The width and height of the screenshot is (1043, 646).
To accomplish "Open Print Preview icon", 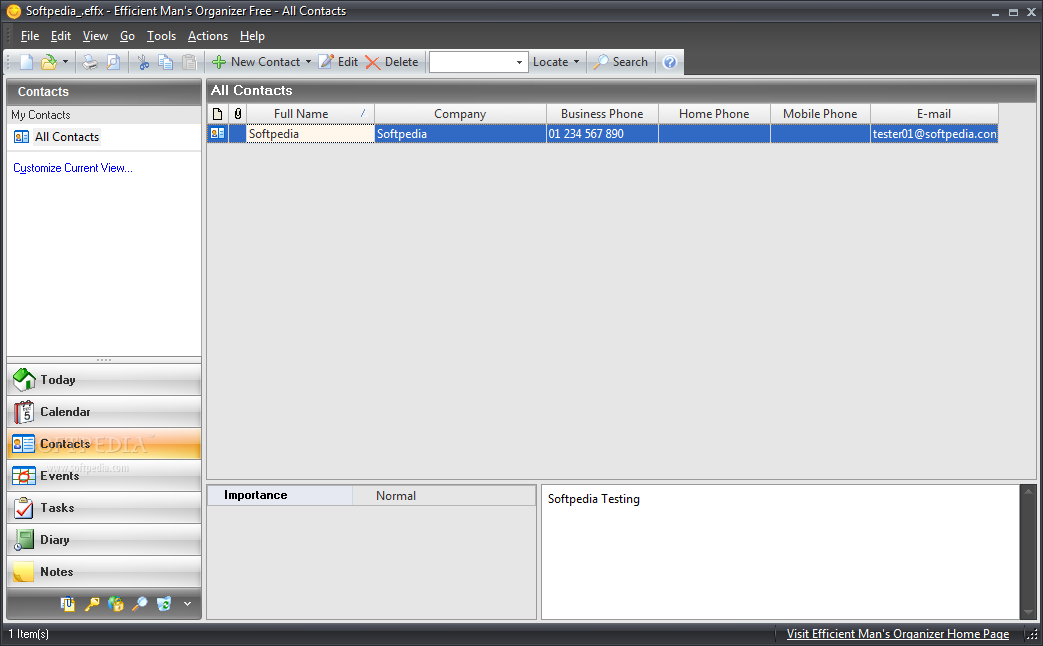I will (x=114, y=62).
